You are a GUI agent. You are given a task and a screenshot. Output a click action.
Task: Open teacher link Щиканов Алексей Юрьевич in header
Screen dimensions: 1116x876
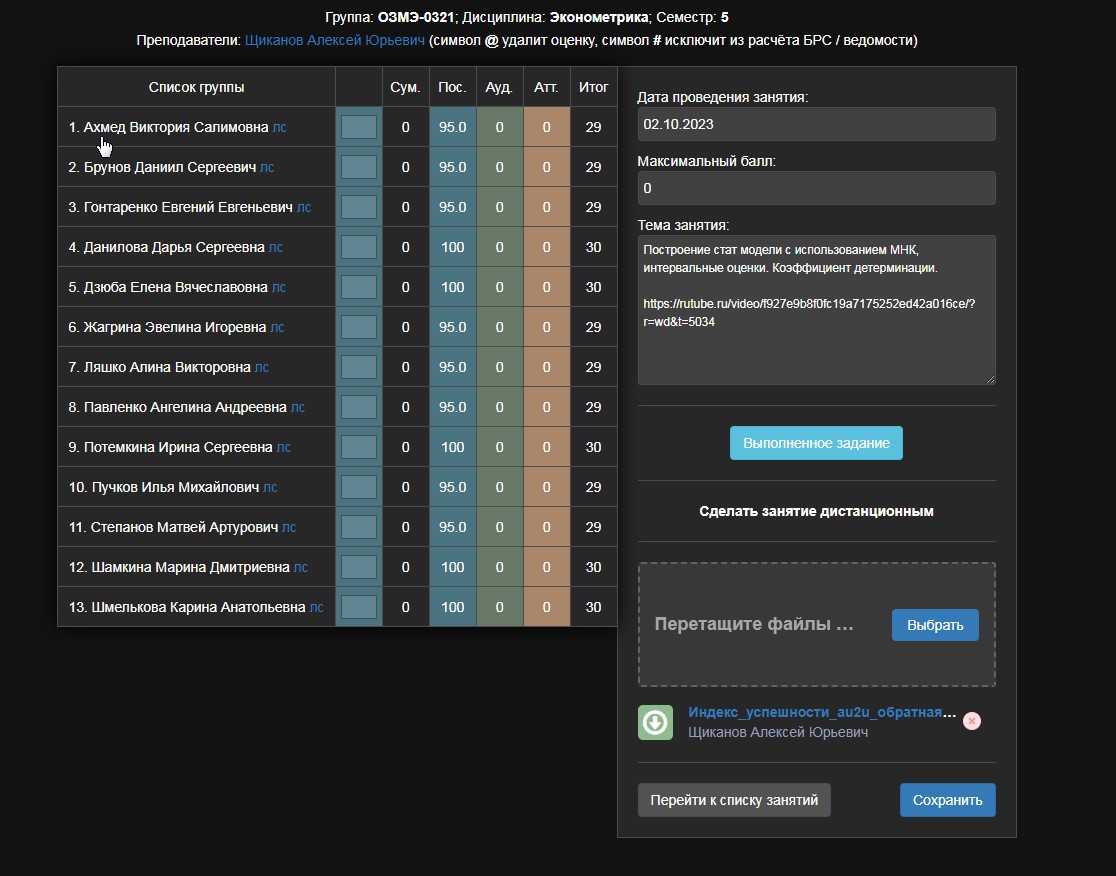pyautogui.click(x=334, y=40)
